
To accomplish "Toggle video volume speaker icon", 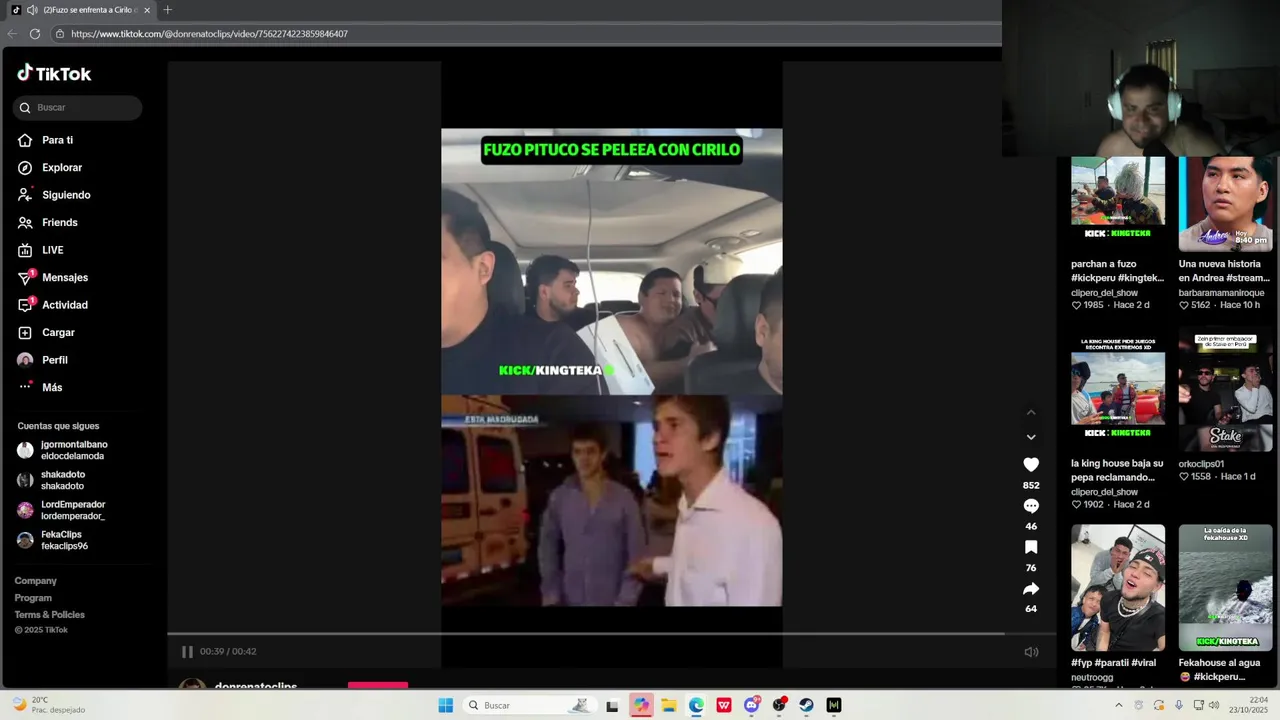I will (x=1031, y=652).
